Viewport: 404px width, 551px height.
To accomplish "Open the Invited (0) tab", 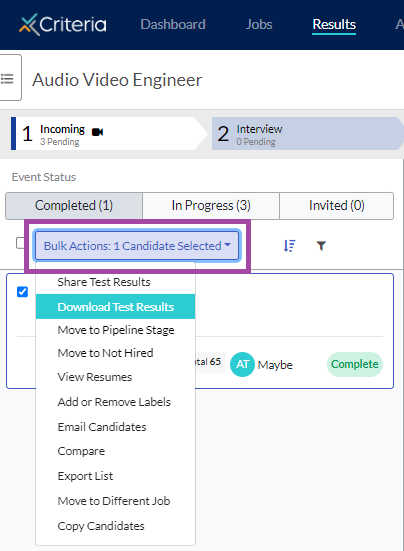I will [337, 206].
